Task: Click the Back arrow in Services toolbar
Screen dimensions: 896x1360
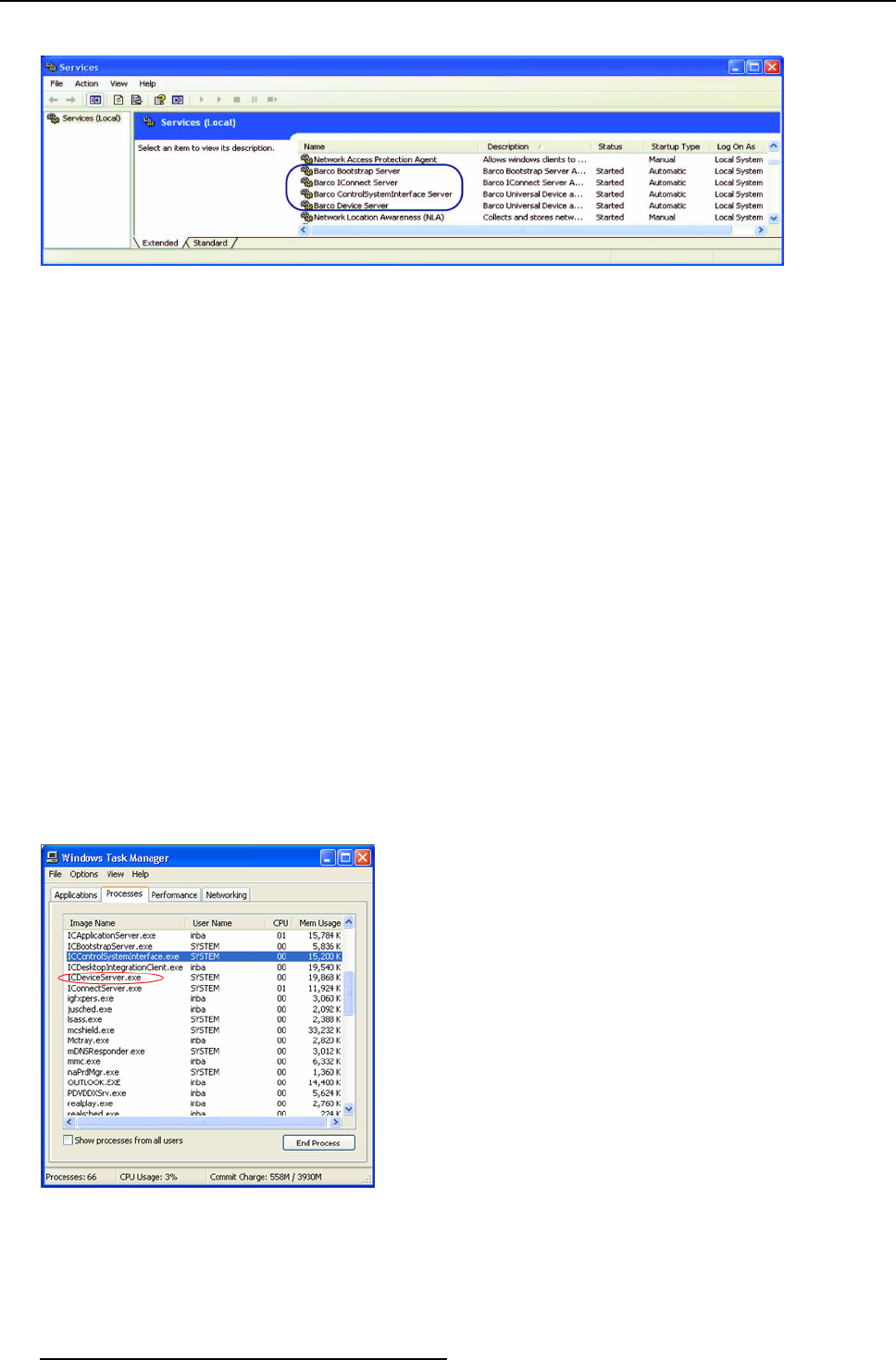Action: point(53,100)
